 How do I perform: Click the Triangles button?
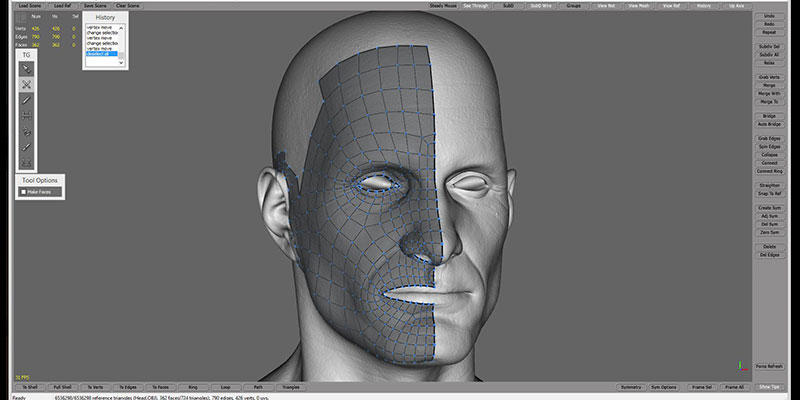[291, 387]
